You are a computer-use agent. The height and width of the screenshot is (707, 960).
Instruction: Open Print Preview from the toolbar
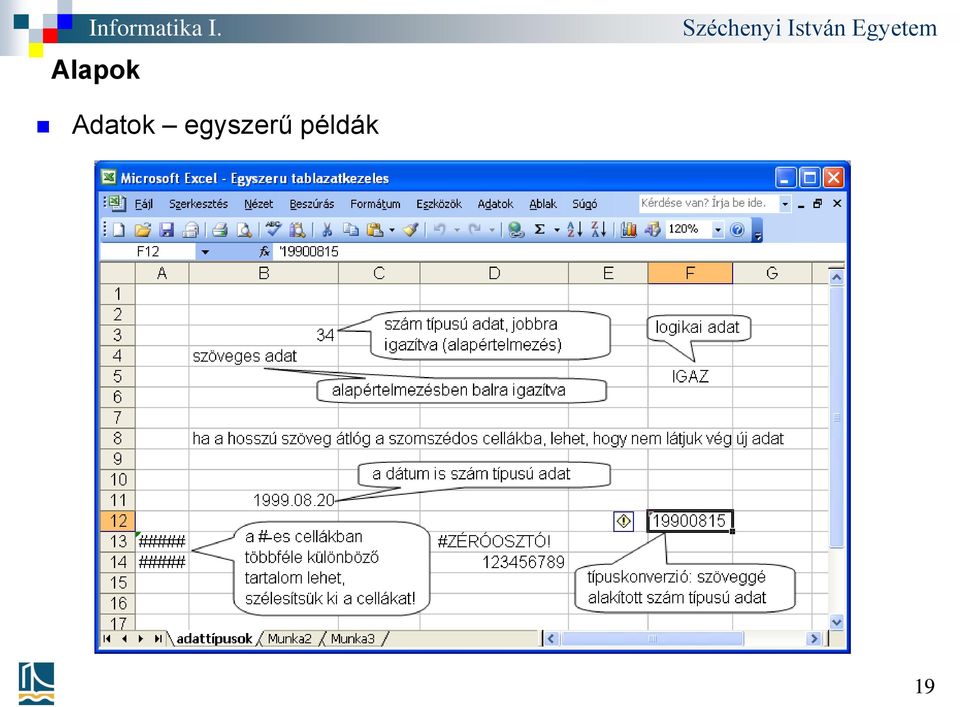pos(244,230)
